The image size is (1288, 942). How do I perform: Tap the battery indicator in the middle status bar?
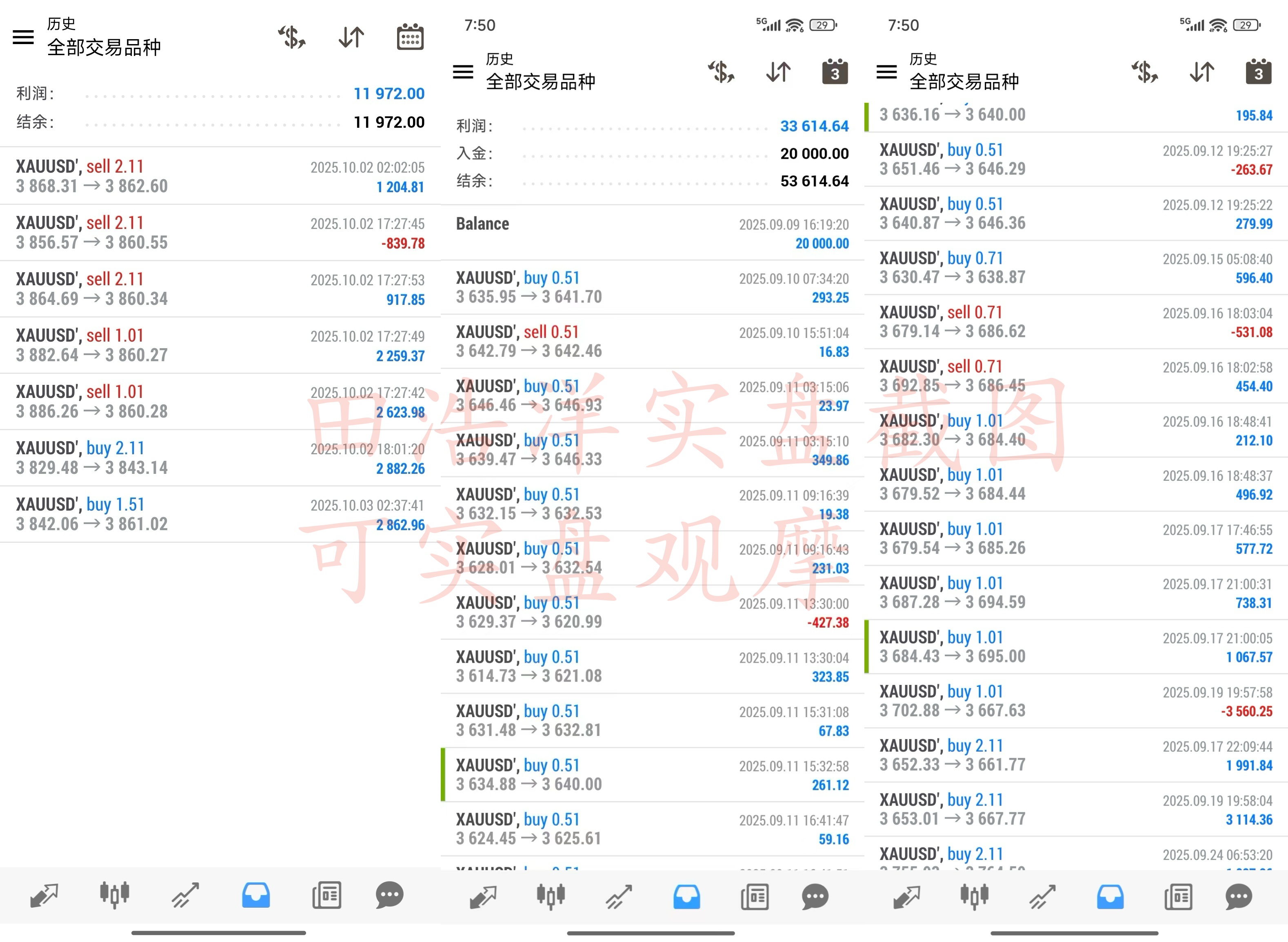click(x=823, y=25)
